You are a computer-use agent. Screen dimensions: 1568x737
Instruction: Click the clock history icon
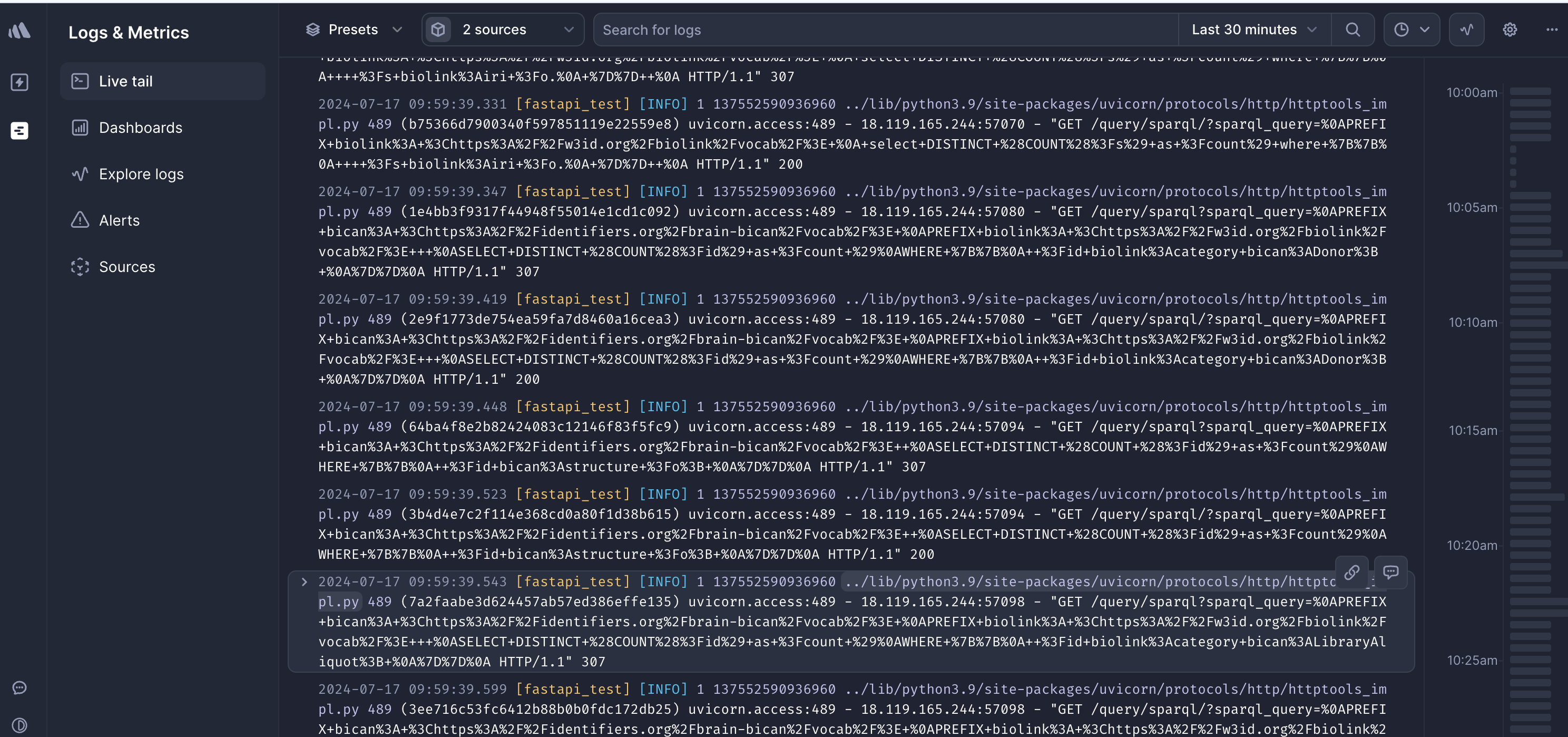tap(1401, 30)
